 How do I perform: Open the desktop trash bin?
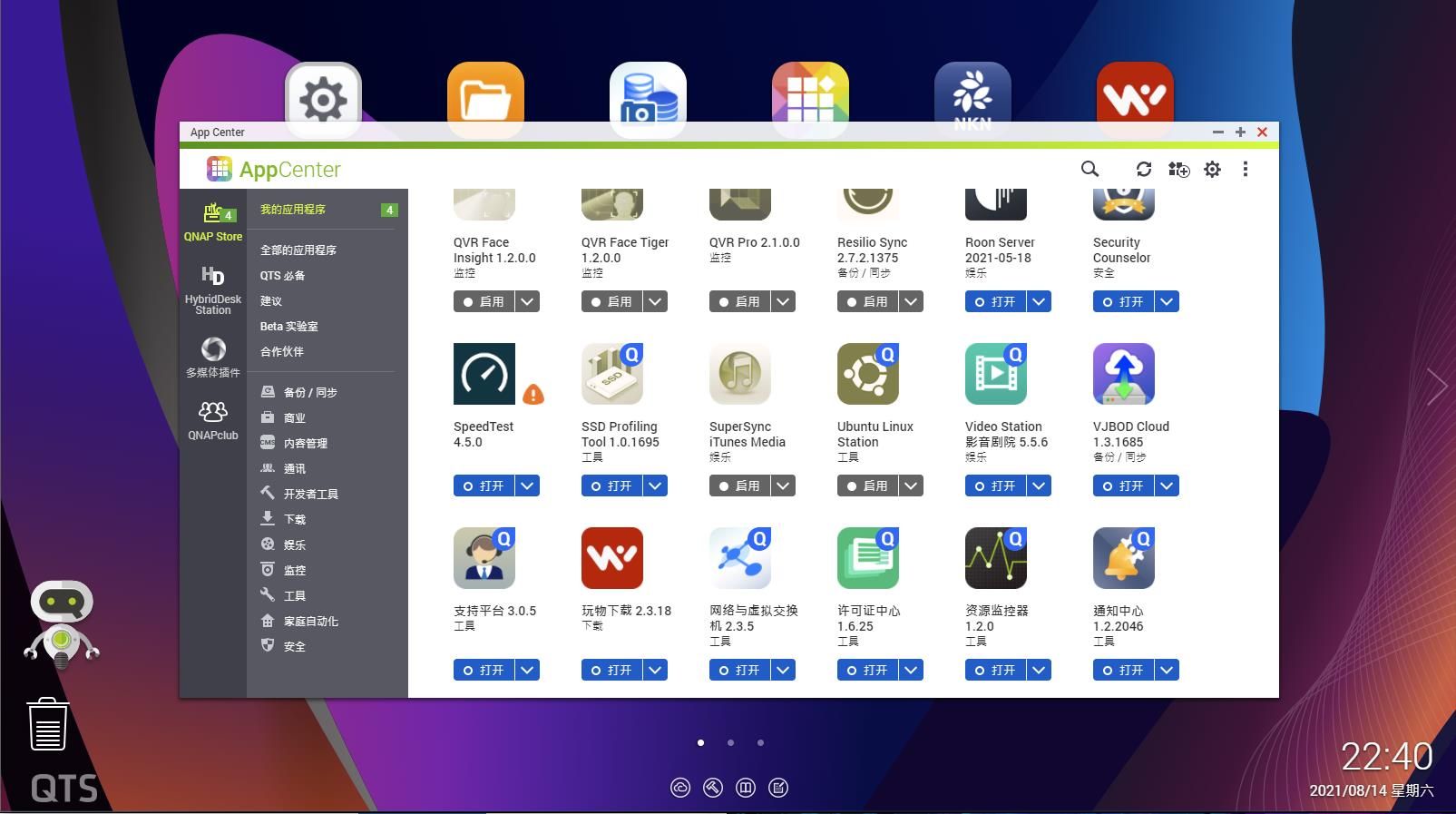tap(47, 724)
